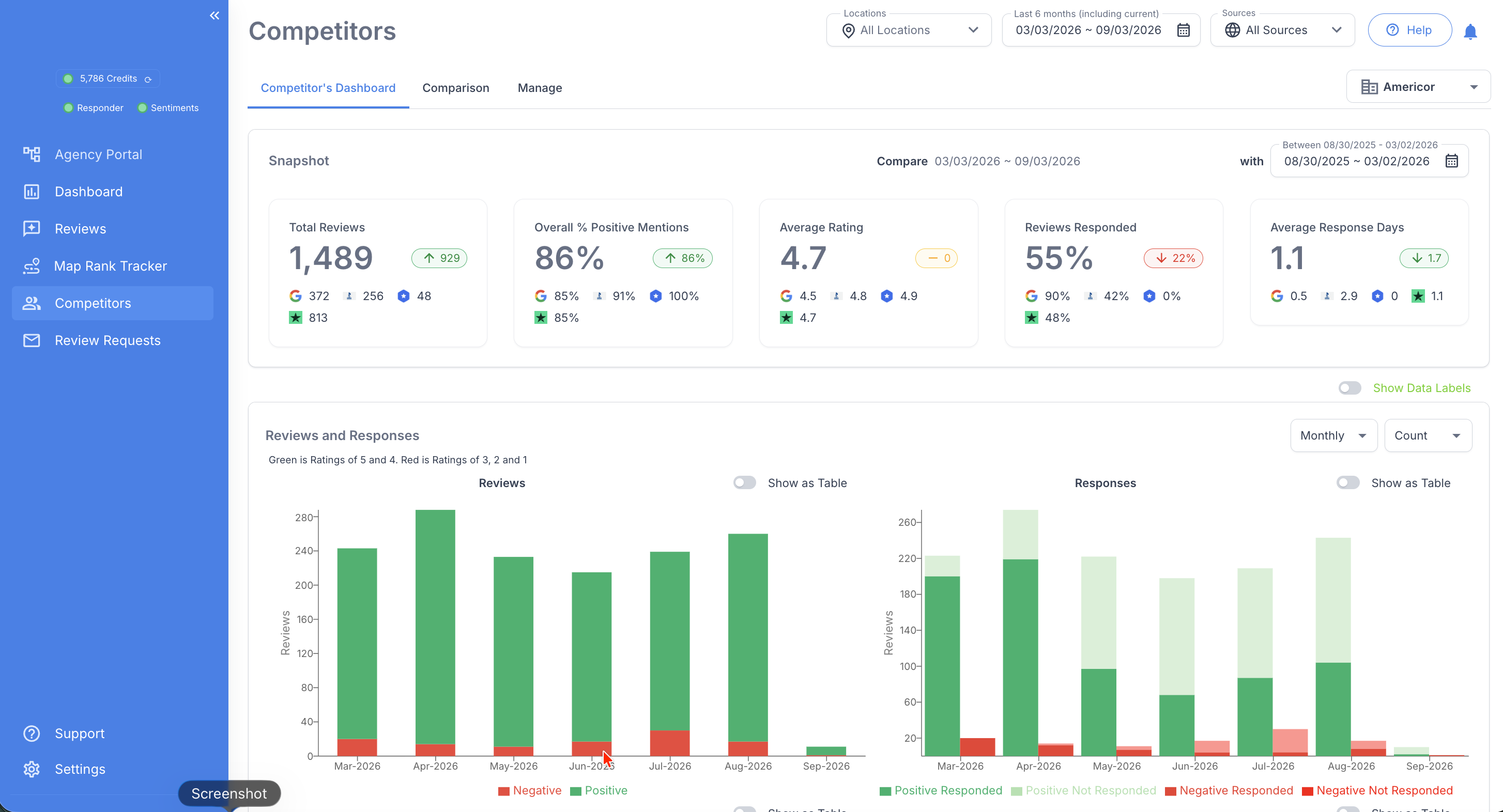The height and width of the screenshot is (812, 1503).
Task: Click the Support question mark icon
Action: tap(32, 733)
